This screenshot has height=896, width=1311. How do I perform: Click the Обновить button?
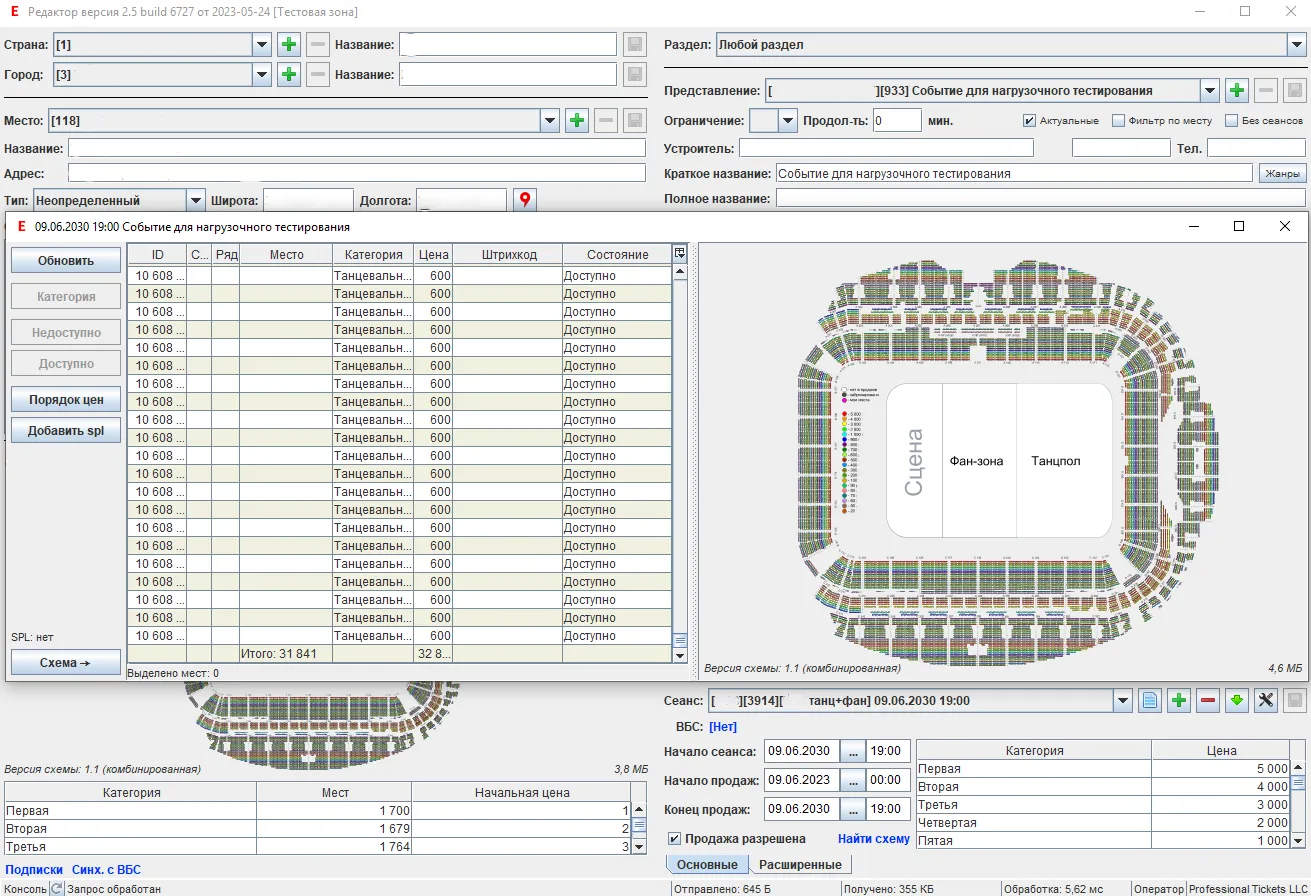tap(66, 260)
